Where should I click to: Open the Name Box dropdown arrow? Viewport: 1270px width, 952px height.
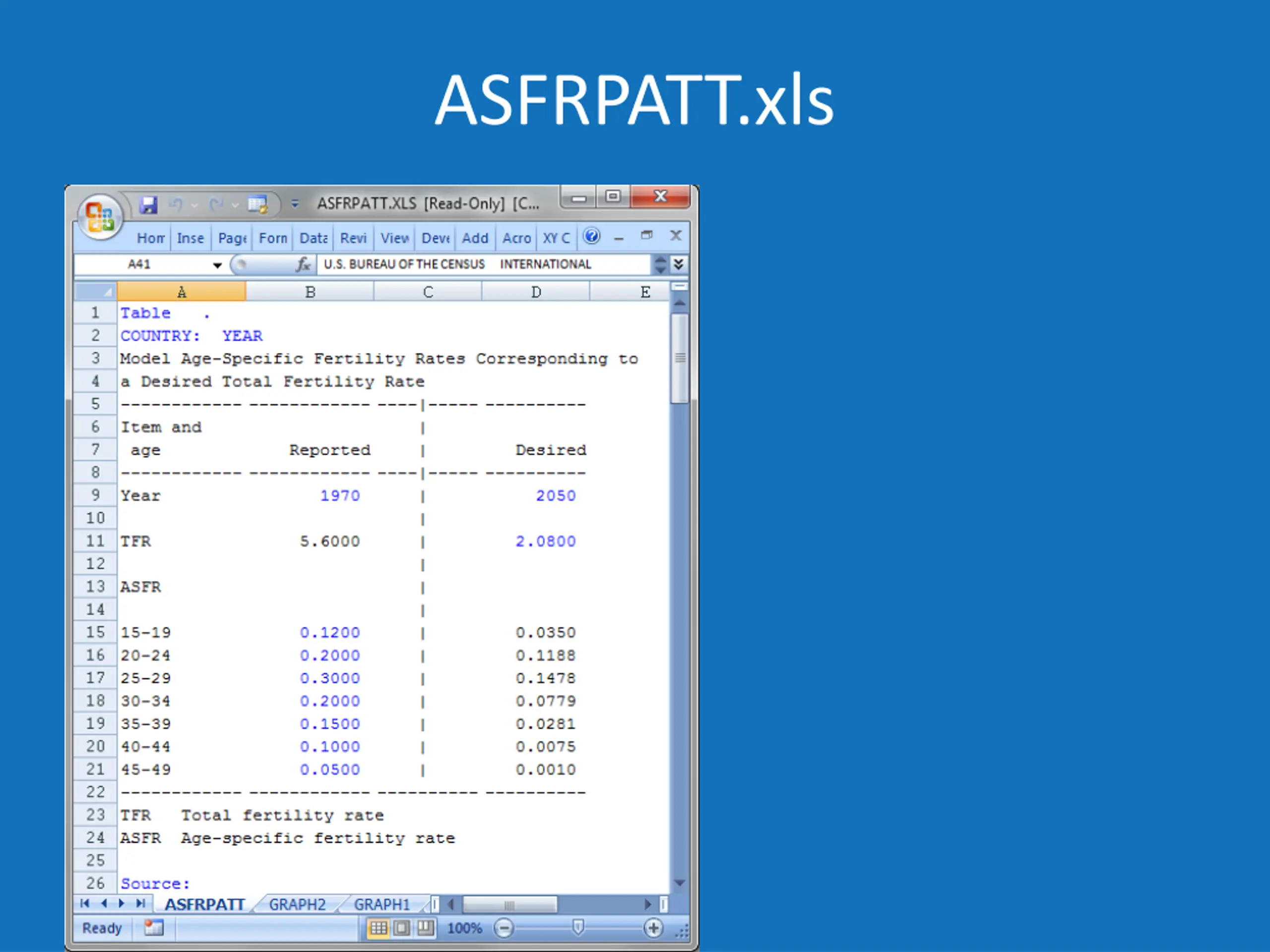tap(217, 265)
